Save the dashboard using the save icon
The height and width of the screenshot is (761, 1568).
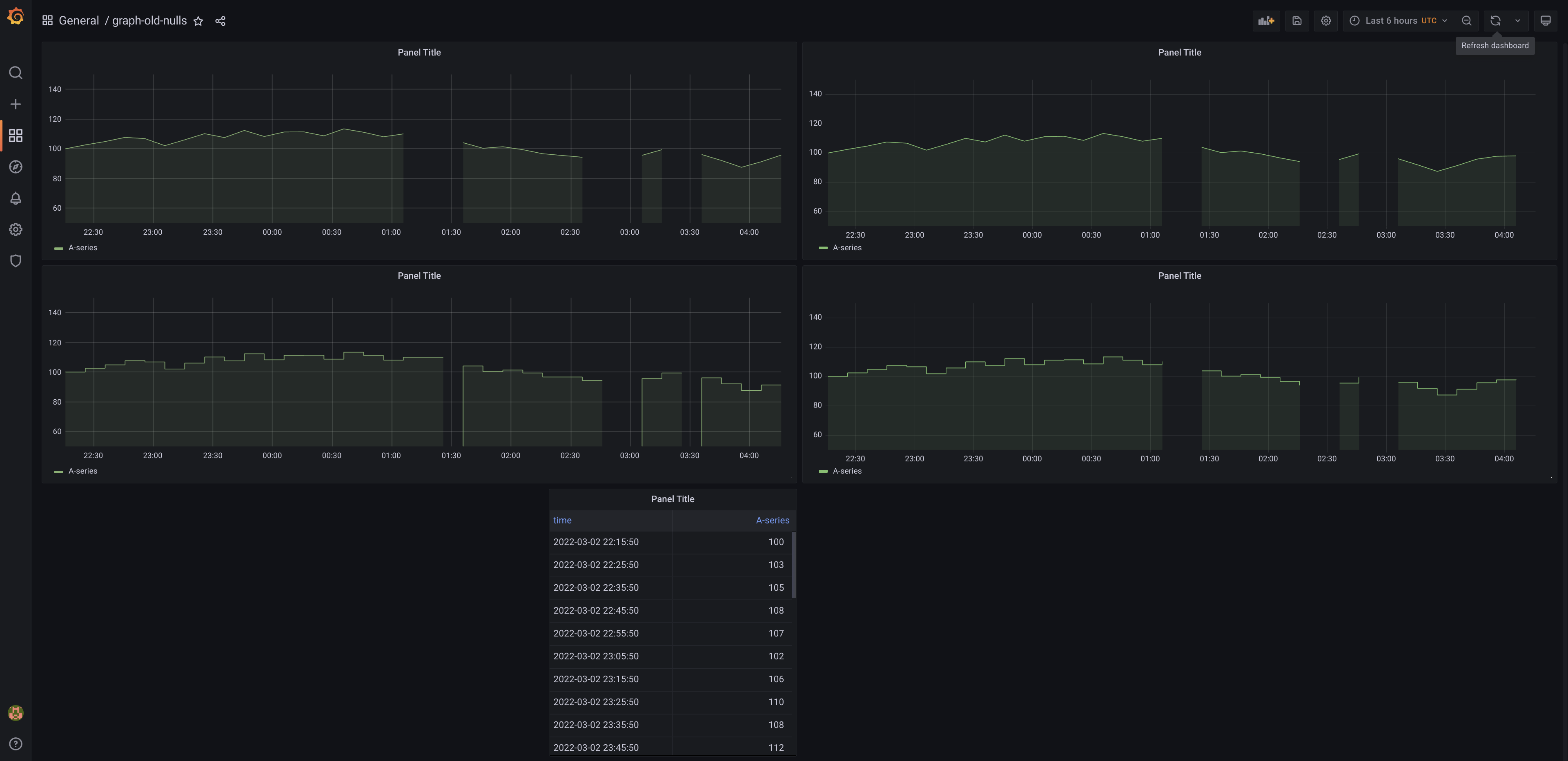pyautogui.click(x=1297, y=20)
